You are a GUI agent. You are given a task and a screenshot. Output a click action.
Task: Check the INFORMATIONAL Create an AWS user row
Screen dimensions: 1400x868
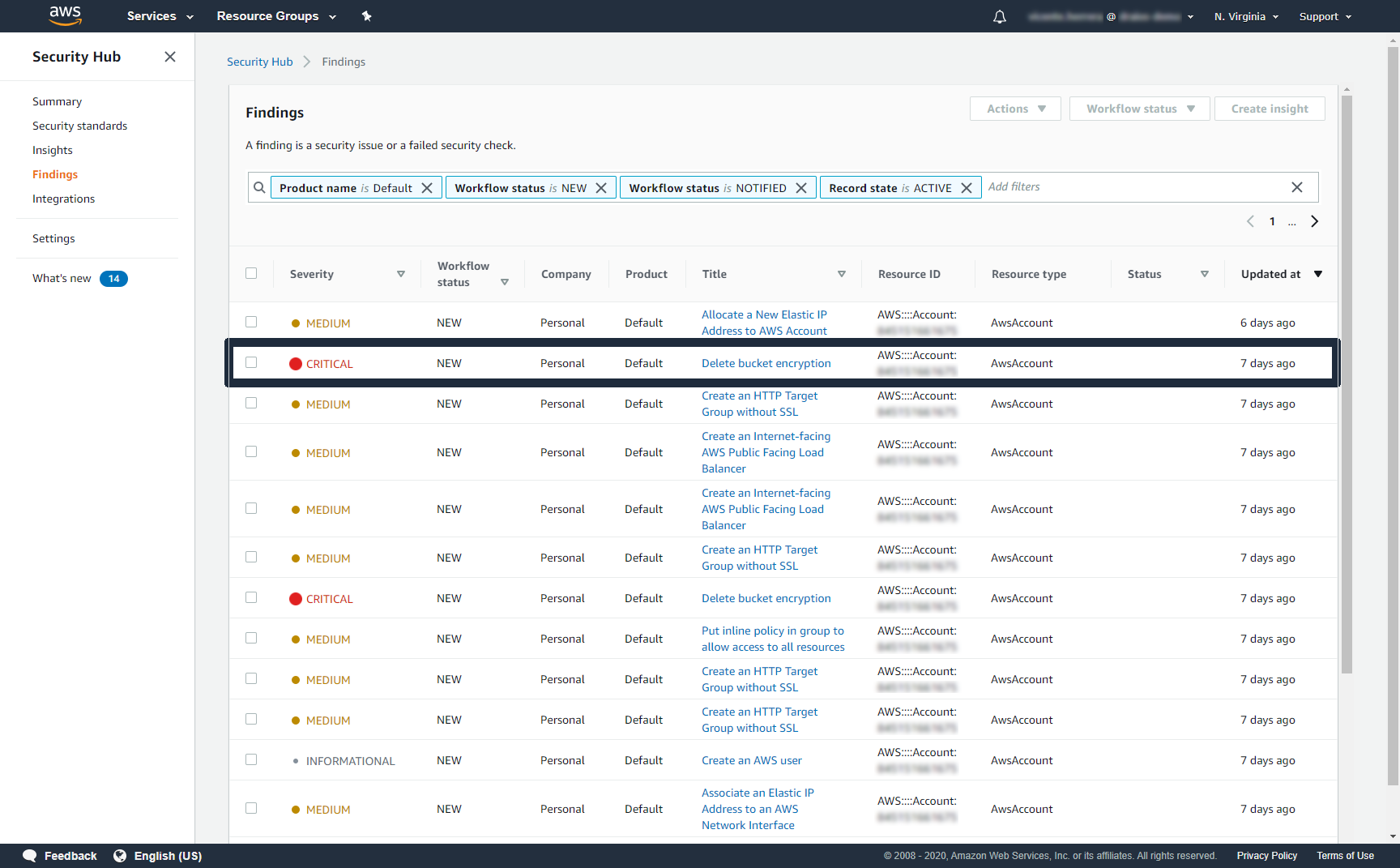251,759
